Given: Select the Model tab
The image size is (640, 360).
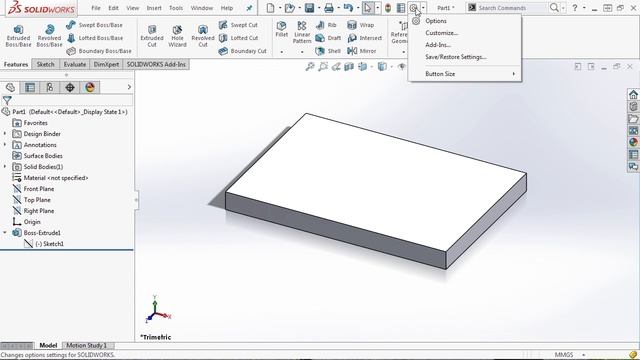Looking at the screenshot, I should pos(48,345).
